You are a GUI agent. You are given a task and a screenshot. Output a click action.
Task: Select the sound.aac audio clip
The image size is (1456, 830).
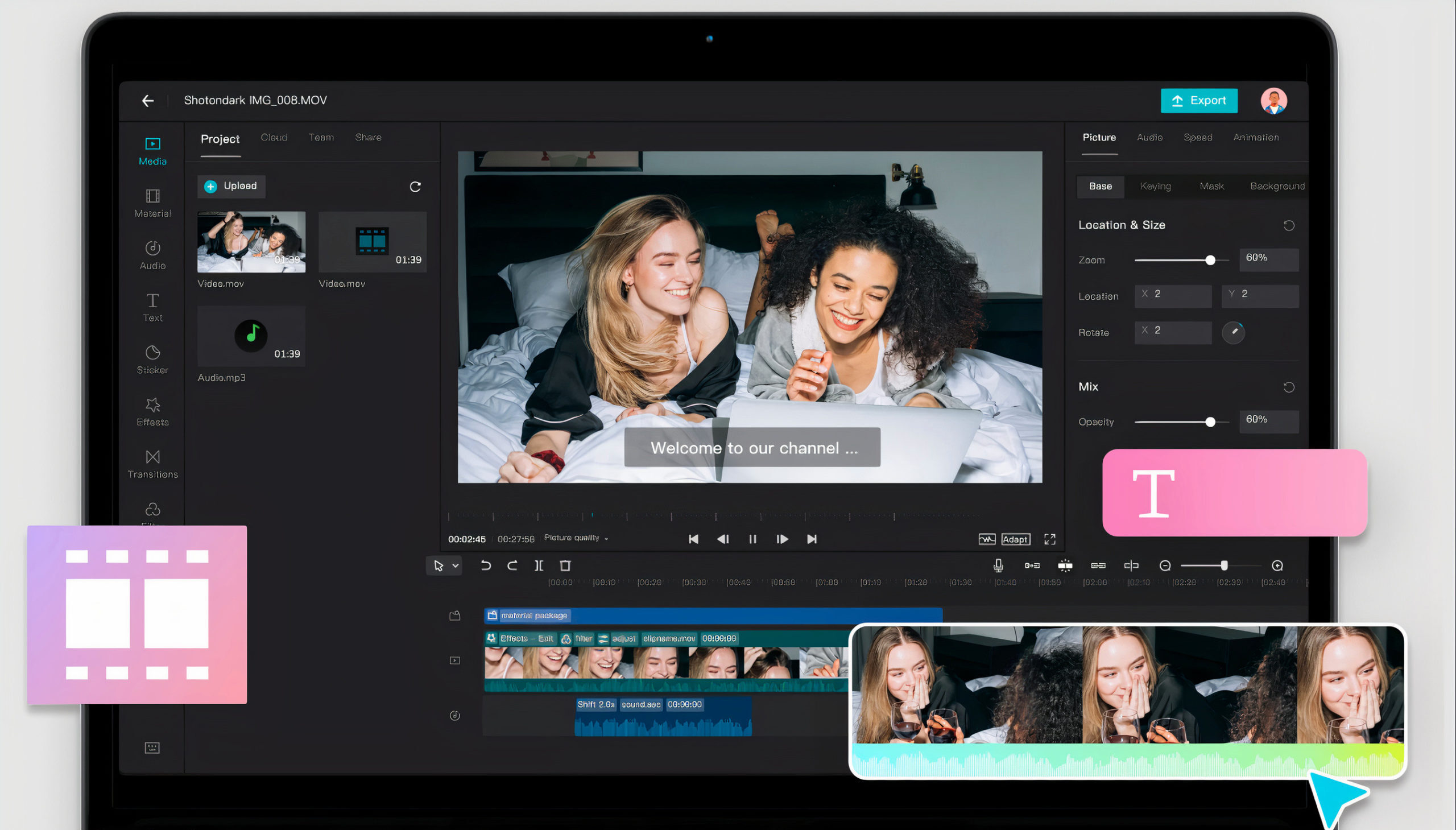[x=663, y=717]
